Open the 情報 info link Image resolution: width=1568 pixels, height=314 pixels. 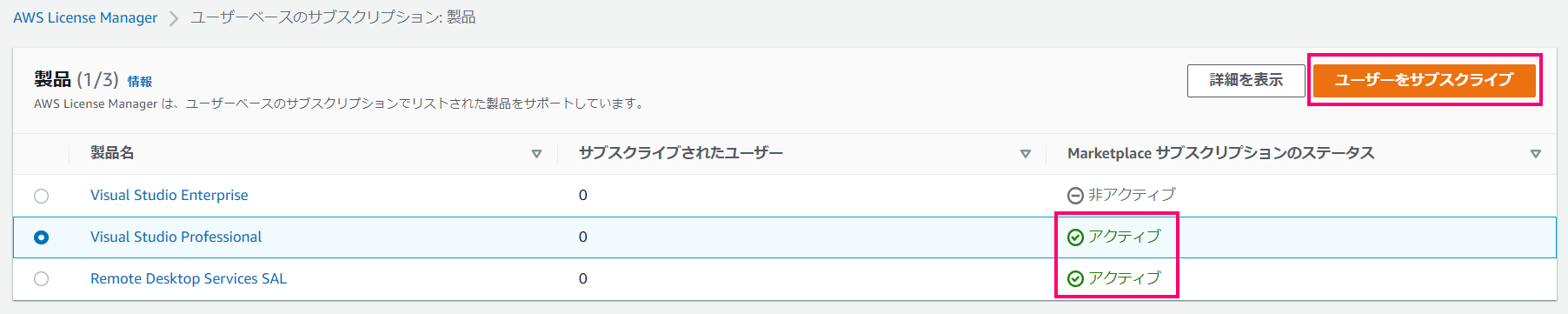(x=140, y=81)
